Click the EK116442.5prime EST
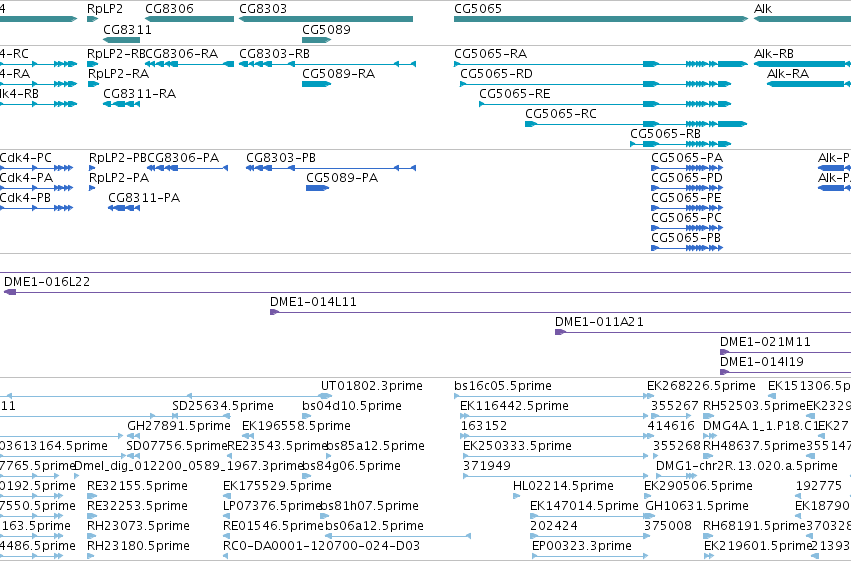This screenshot has width=851, height=561. coord(554,417)
